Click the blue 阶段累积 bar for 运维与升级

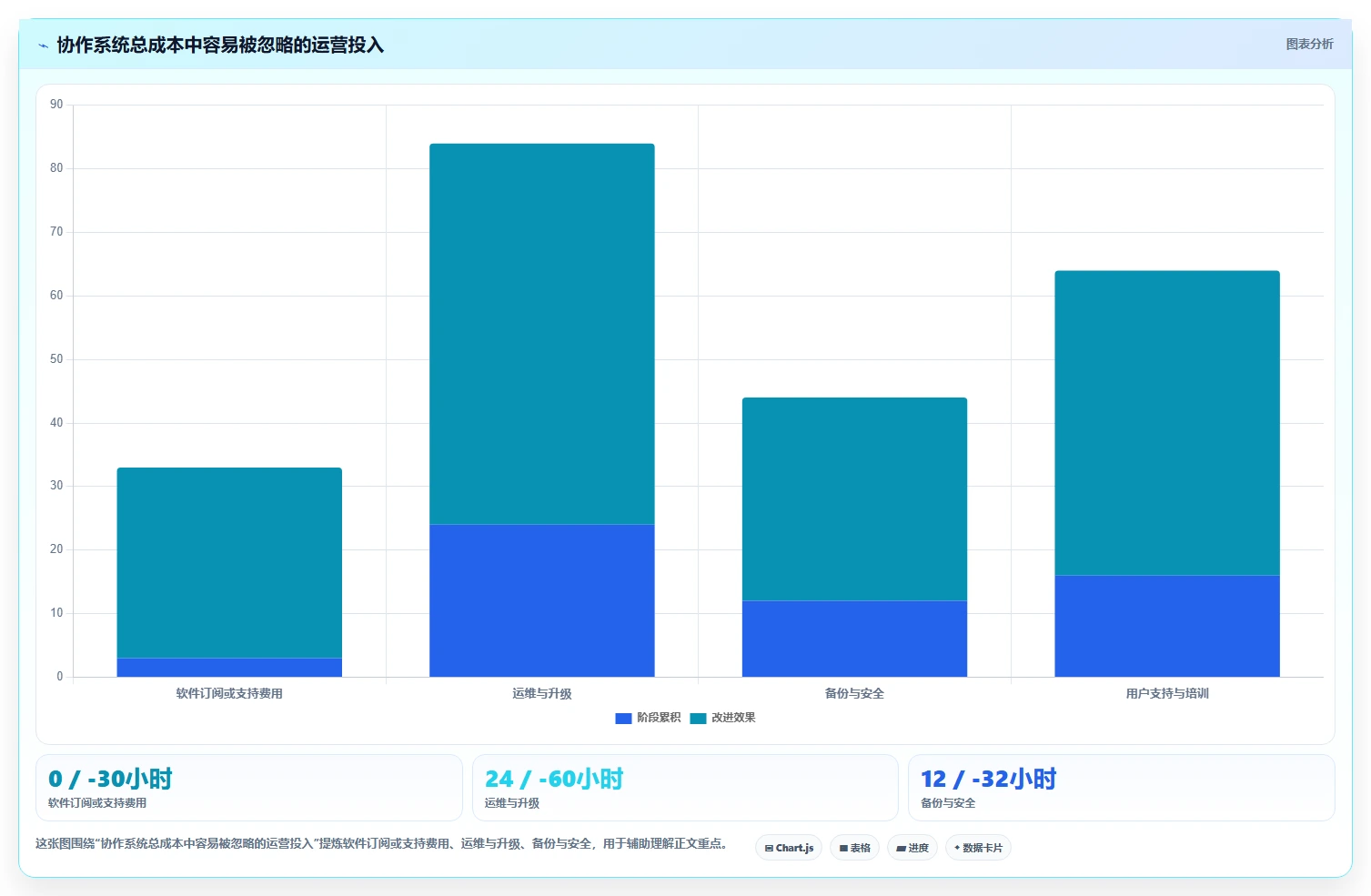542,600
